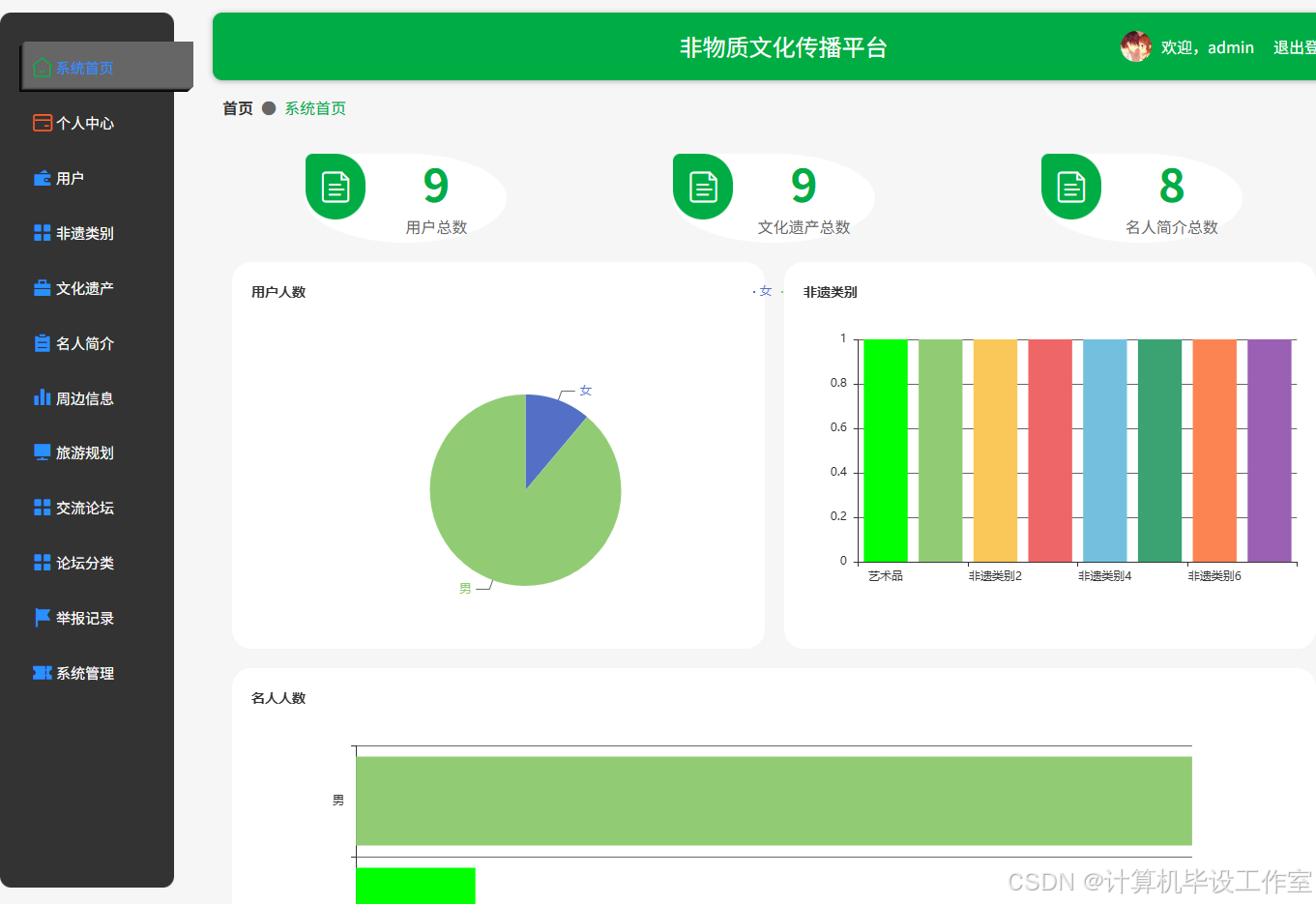Expand the 系统管理 menu item

point(87,673)
